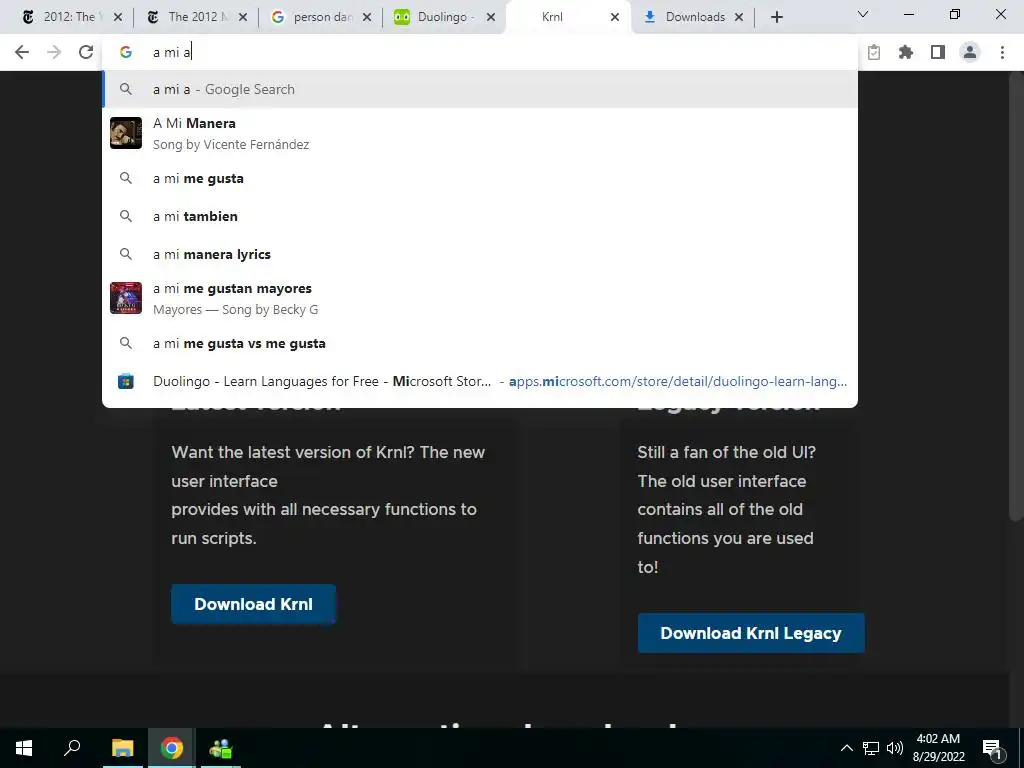The image size is (1024, 768).
Task: Open the notification center icon
Action: pyautogui.click(x=992, y=748)
